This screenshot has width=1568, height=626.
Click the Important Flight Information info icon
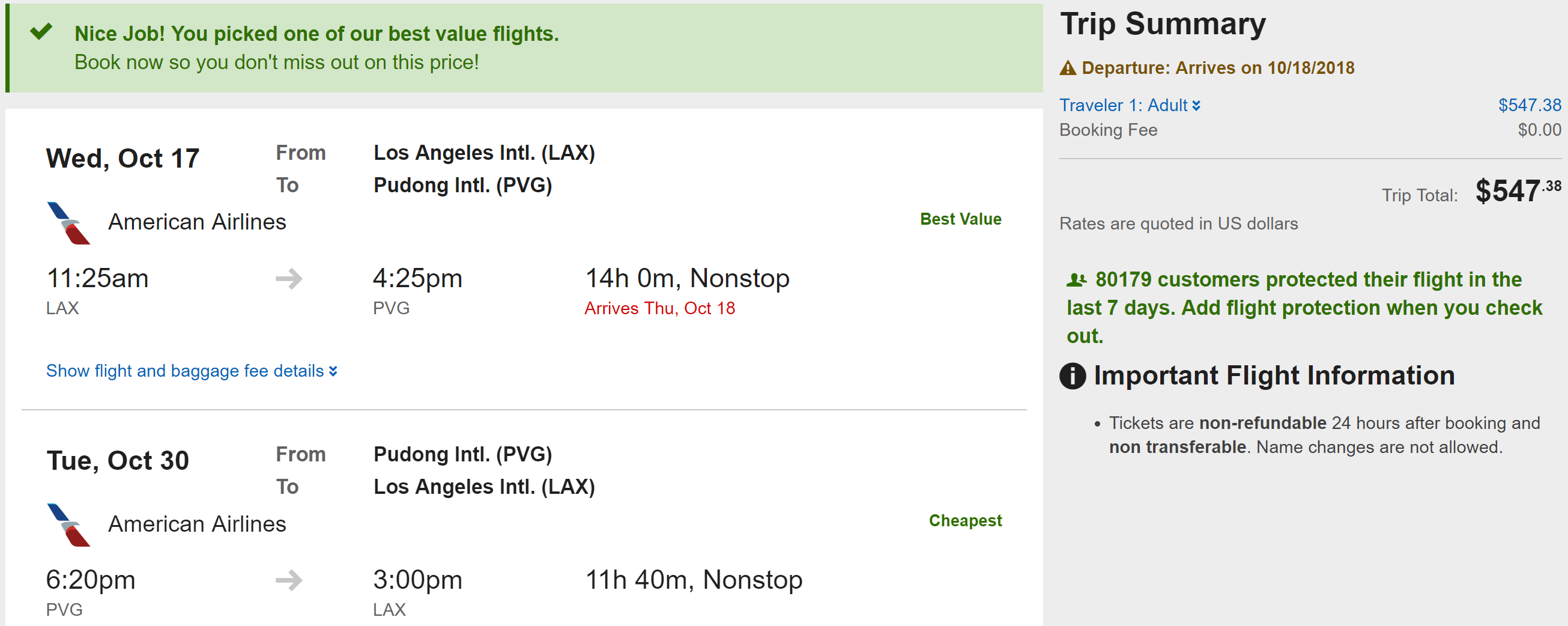point(1073,375)
